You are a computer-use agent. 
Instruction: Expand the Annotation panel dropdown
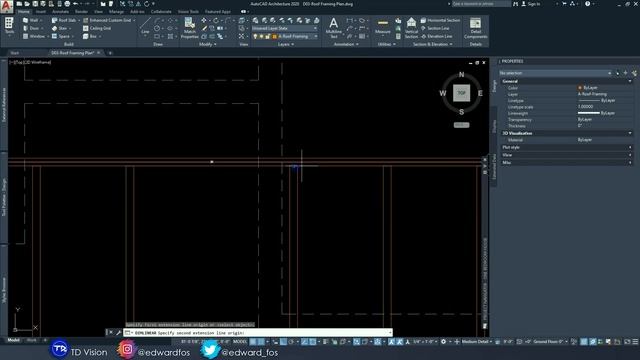pos(346,44)
